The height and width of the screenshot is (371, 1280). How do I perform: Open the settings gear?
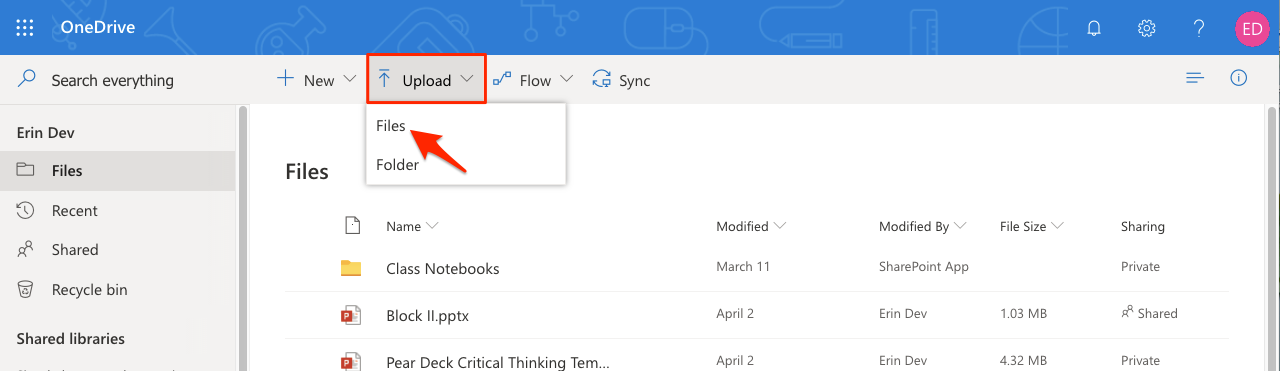(x=1147, y=28)
